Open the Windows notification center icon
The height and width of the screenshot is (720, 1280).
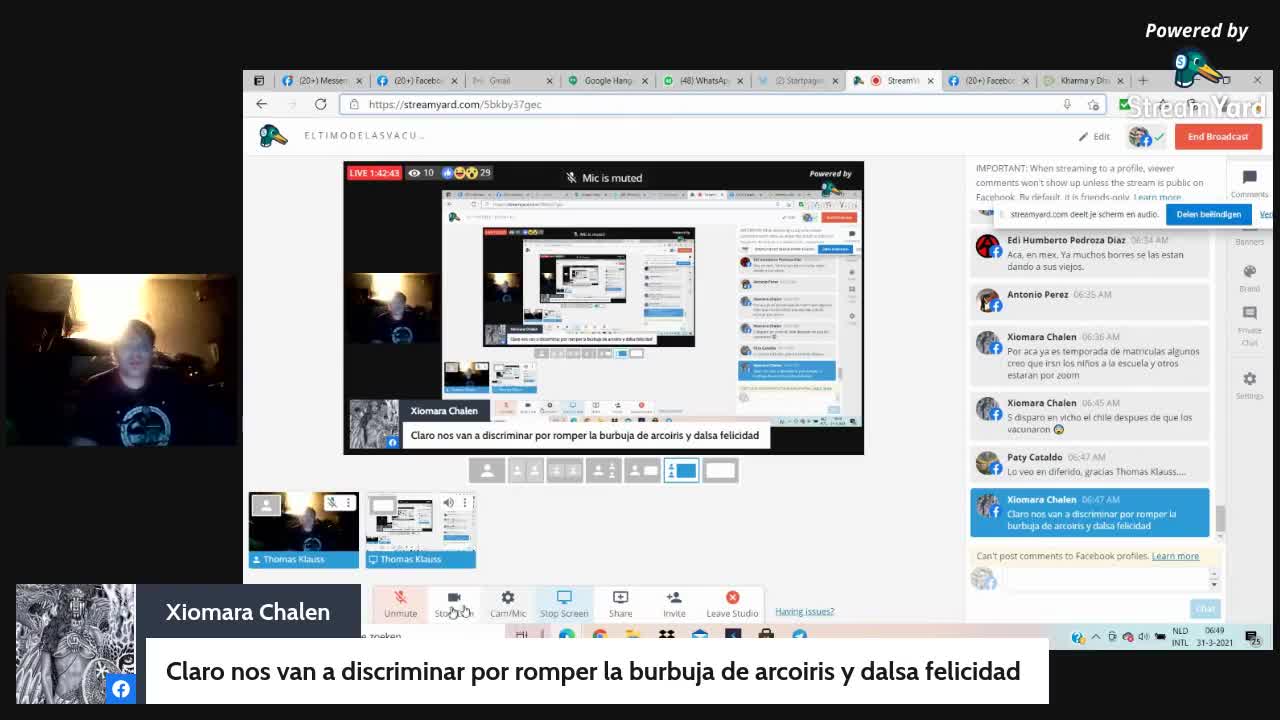coord(1253,637)
